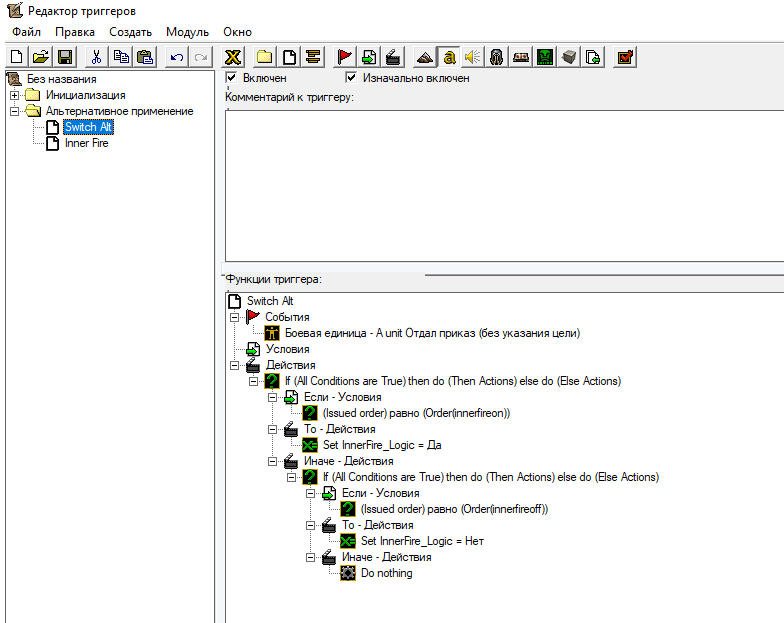Collapse the top-level 'Действия' node
This screenshot has width=784, height=623.
tap(234, 365)
